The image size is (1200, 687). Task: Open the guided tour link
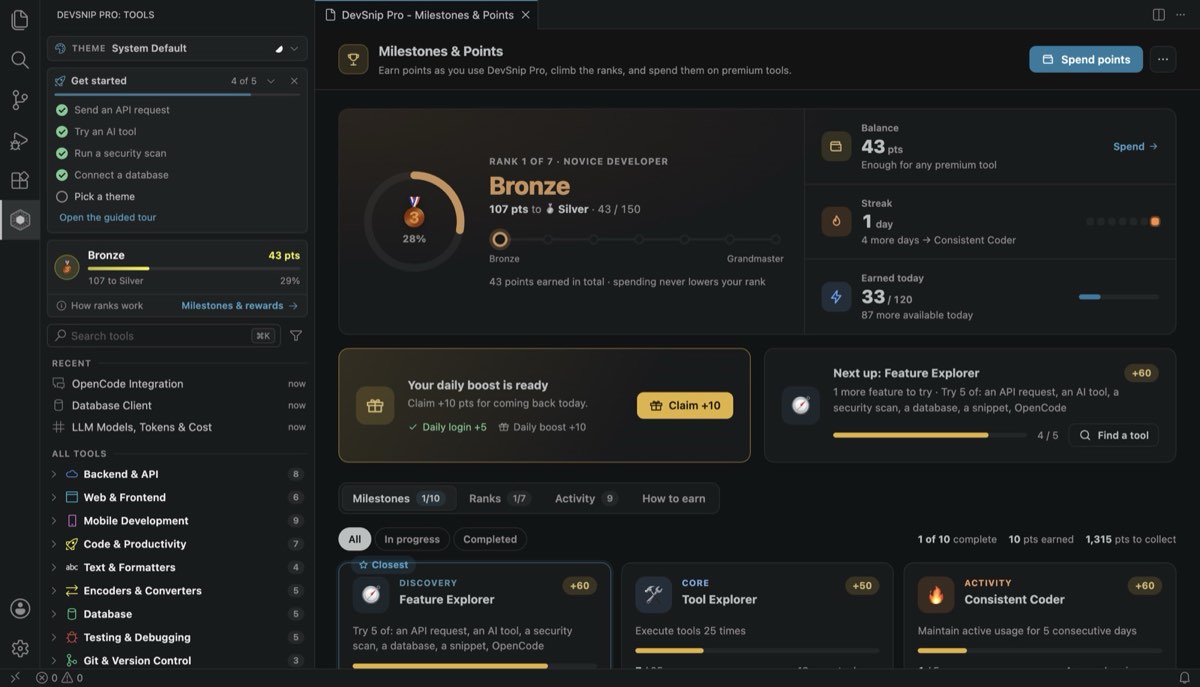point(108,217)
